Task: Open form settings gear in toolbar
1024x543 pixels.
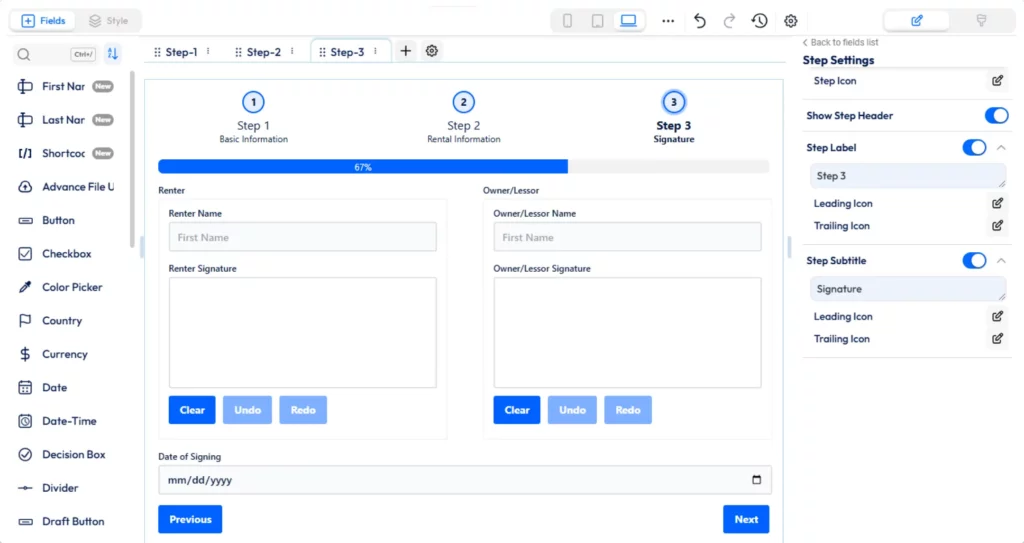Action: 790,21
